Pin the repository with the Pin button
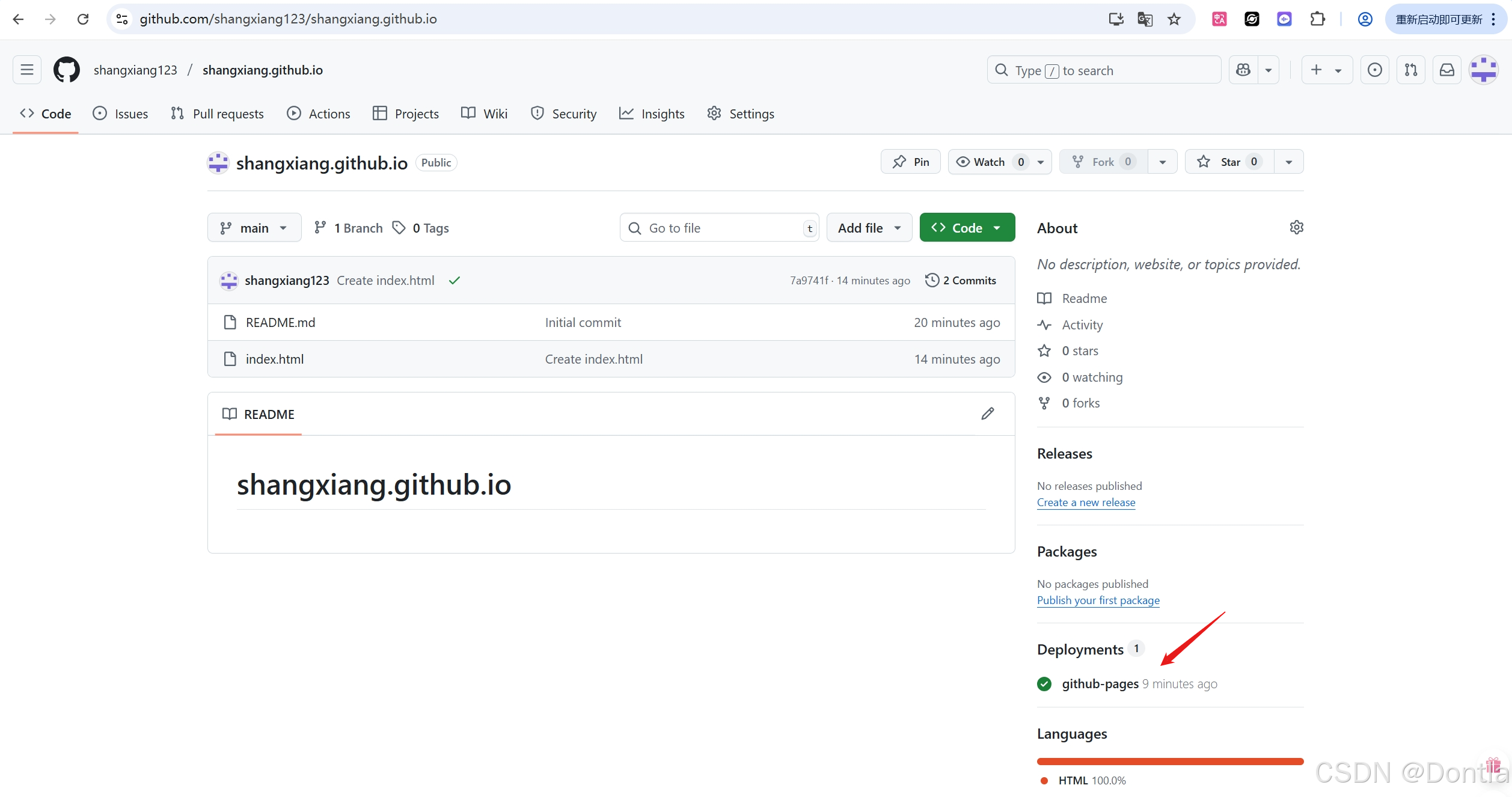1512x797 pixels. pyautogui.click(x=910, y=162)
